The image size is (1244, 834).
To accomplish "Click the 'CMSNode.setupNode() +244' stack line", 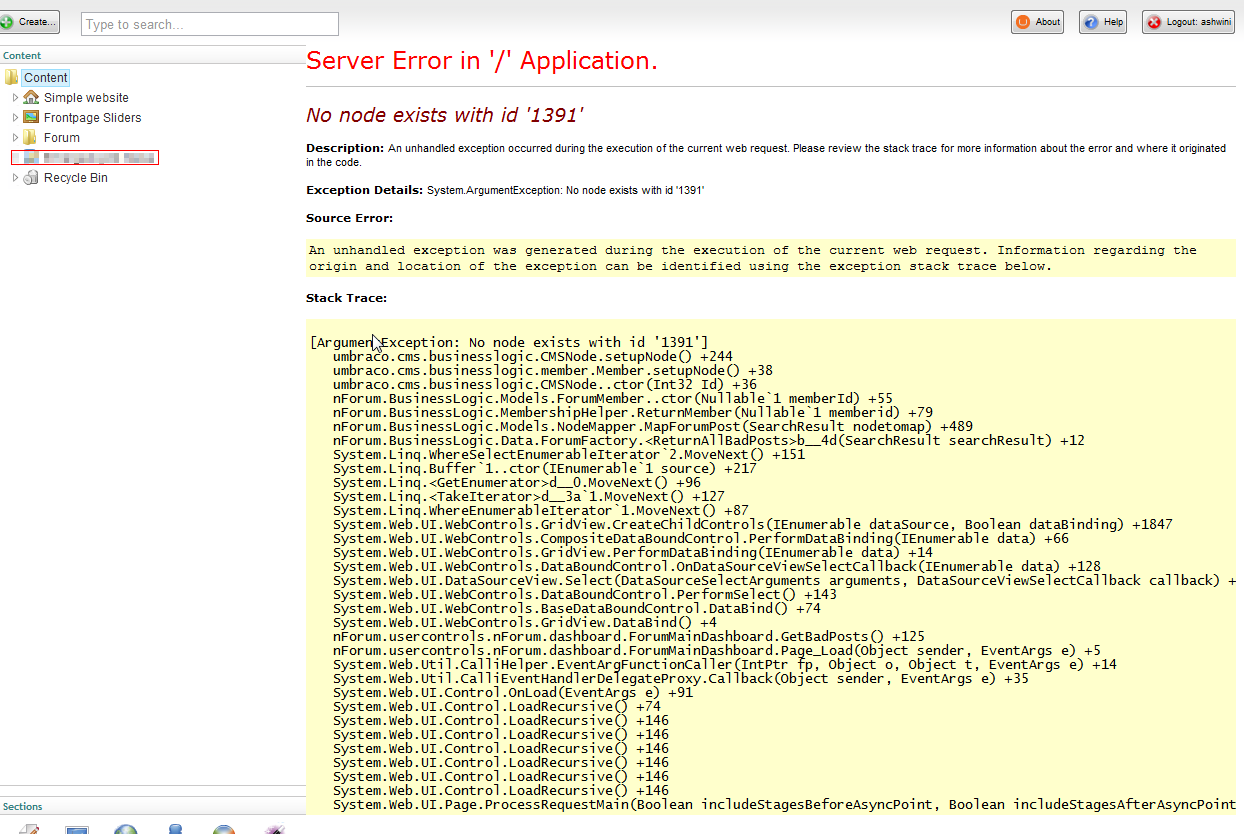I will pyautogui.click(x=533, y=356).
